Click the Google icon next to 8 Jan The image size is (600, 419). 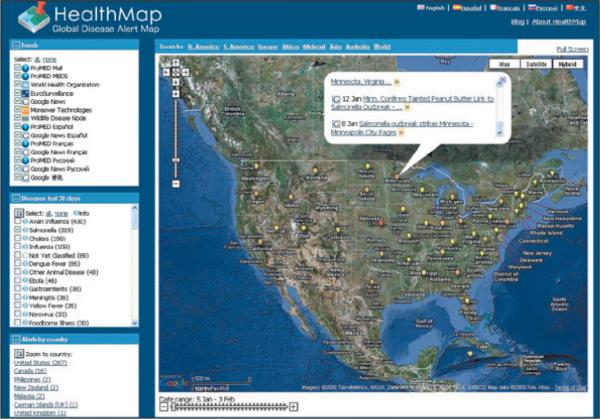pos(335,124)
